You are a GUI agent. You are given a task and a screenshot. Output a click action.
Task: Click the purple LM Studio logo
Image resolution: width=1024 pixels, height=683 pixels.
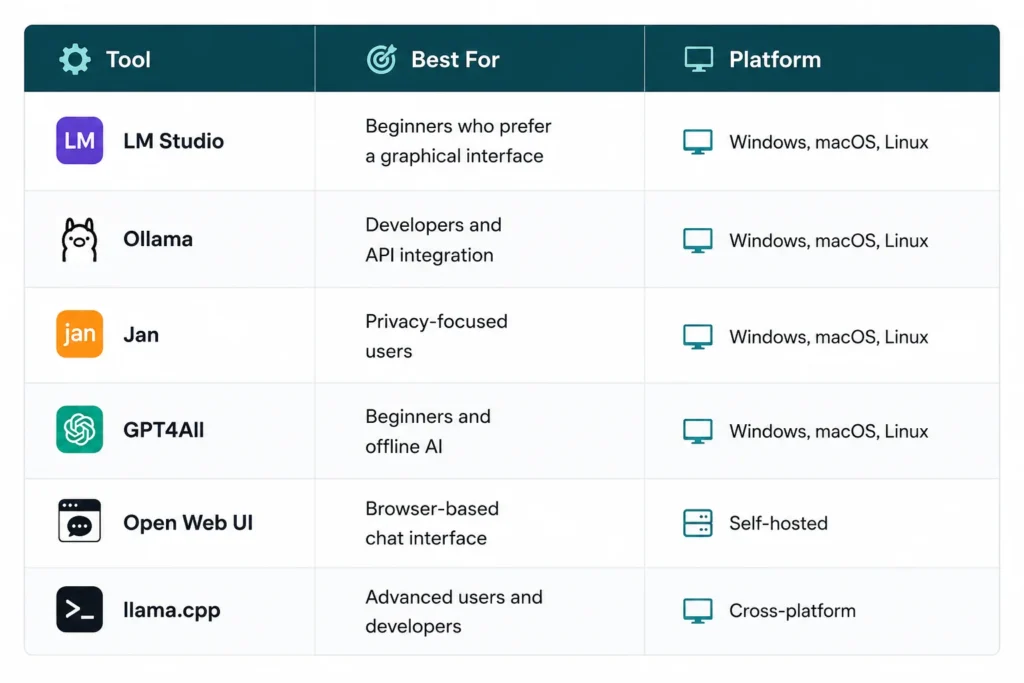point(80,140)
